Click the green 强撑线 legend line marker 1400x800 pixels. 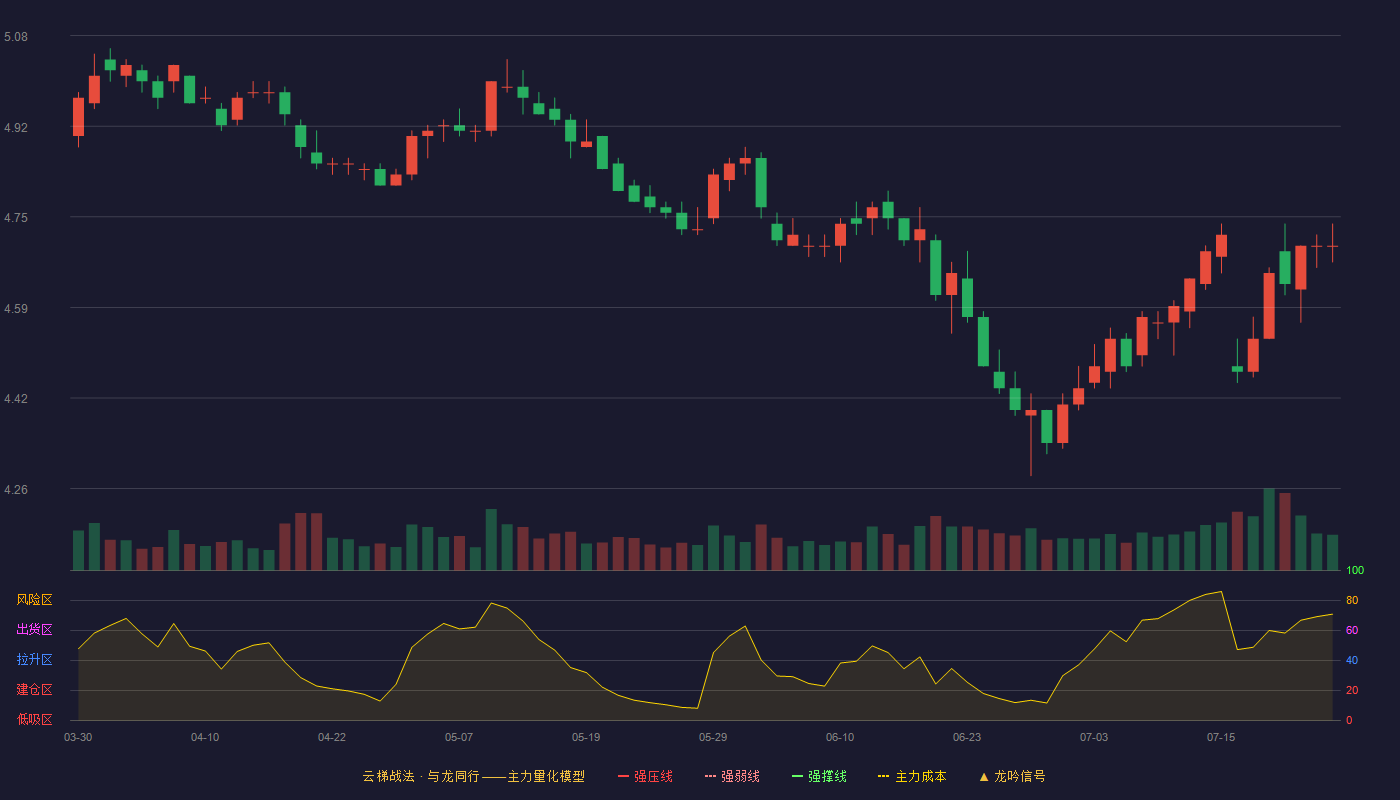pyautogui.click(x=797, y=776)
